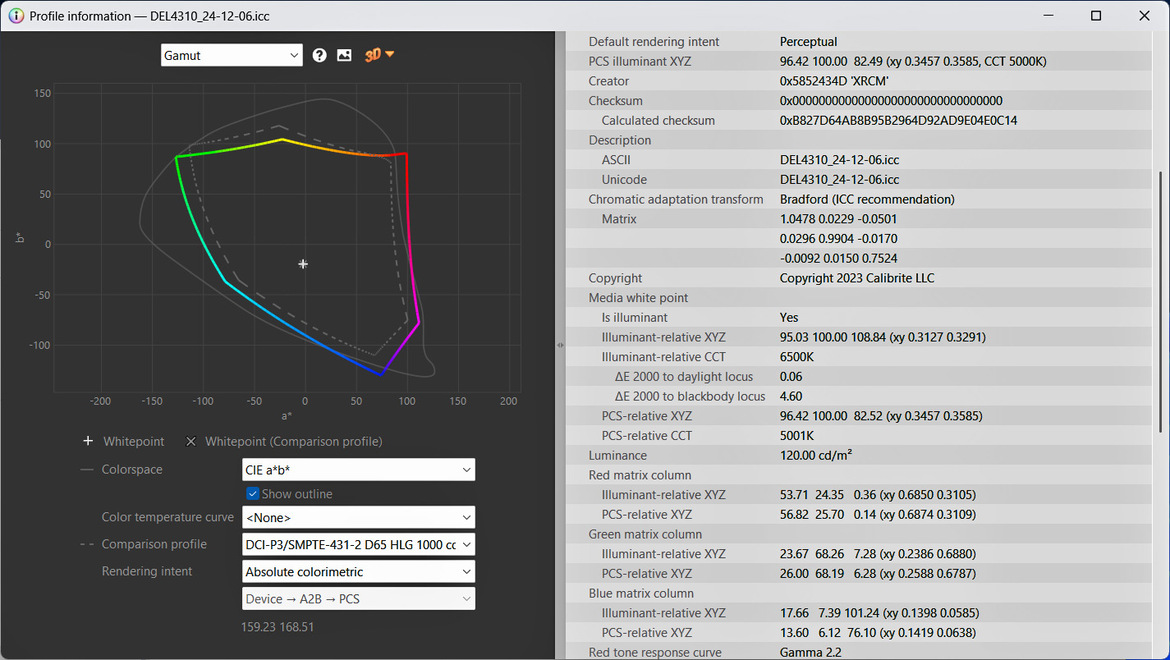Click matrix row 0.0296 0.9904 -0.0170
The image size is (1170, 660).
coord(838,239)
